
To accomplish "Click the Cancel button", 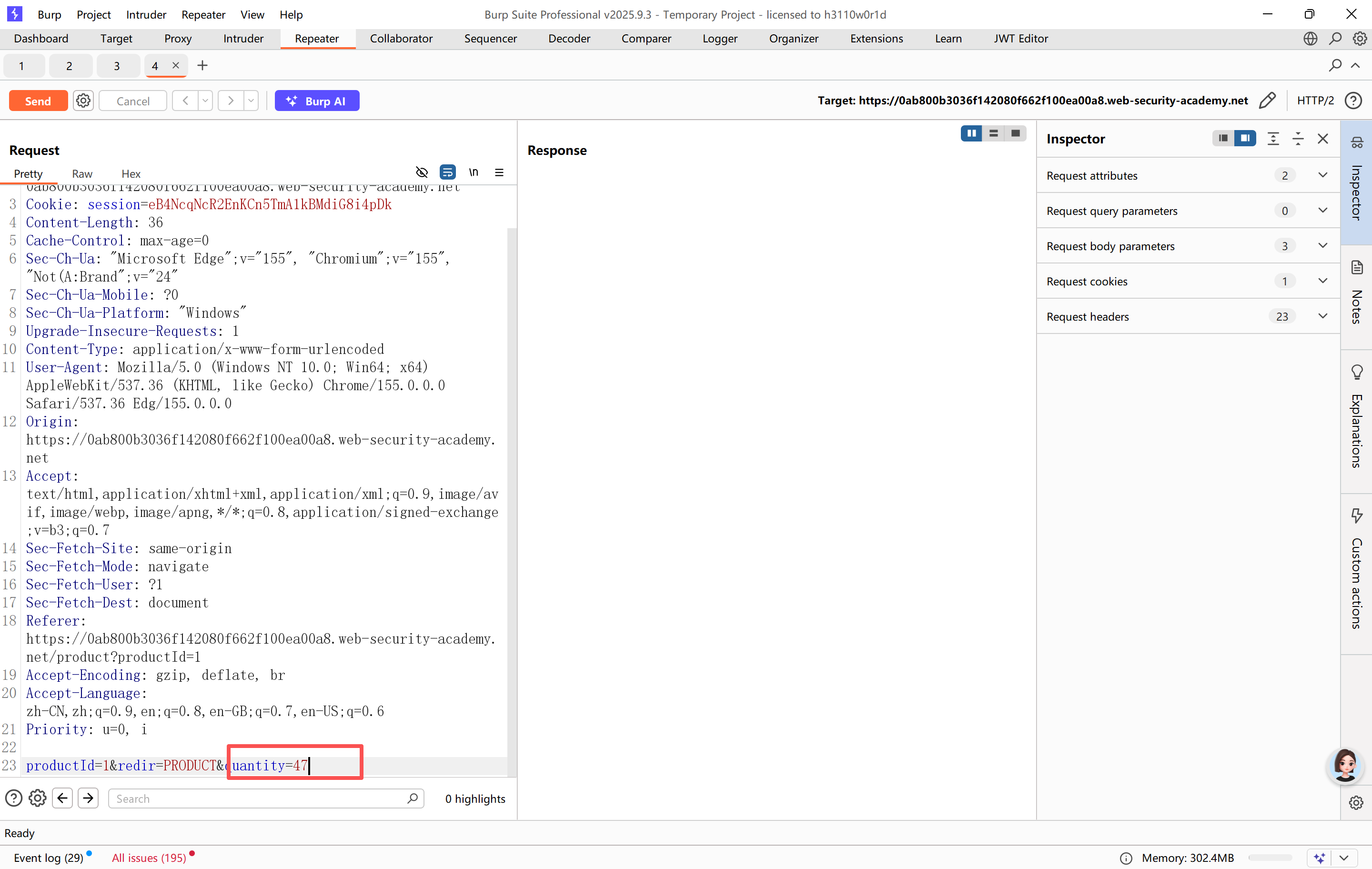I will (133, 101).
